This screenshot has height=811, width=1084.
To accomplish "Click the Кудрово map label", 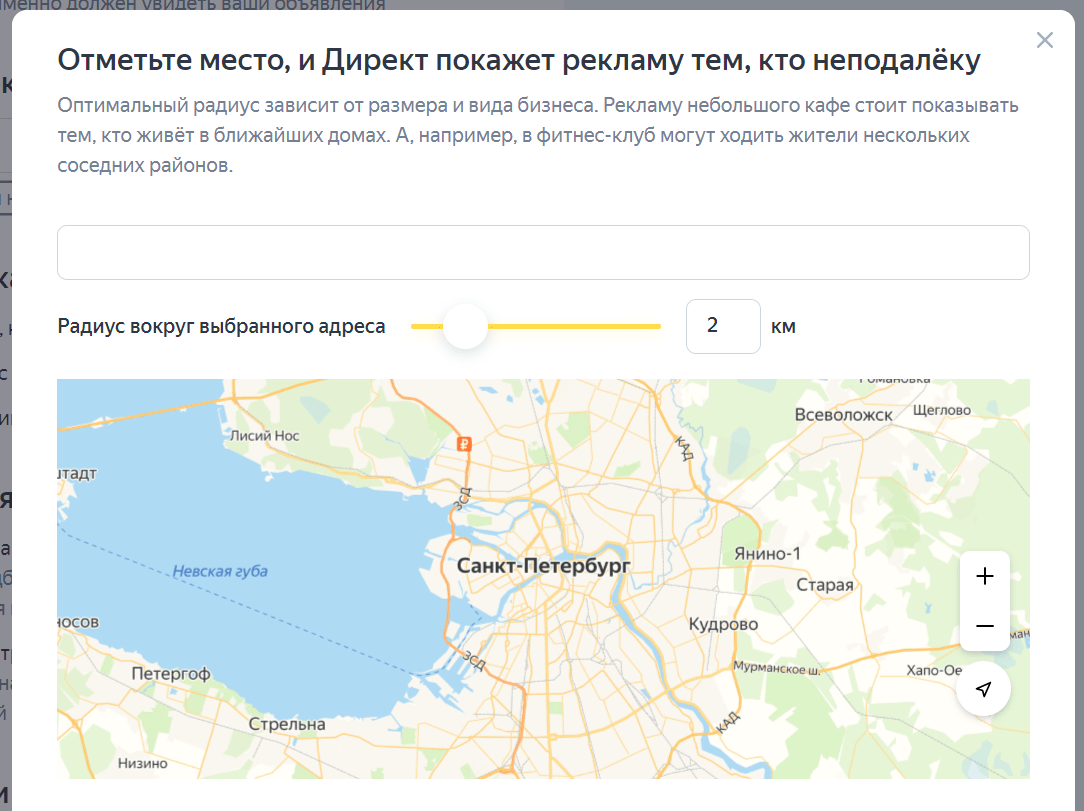I will (x=723, y=624).
